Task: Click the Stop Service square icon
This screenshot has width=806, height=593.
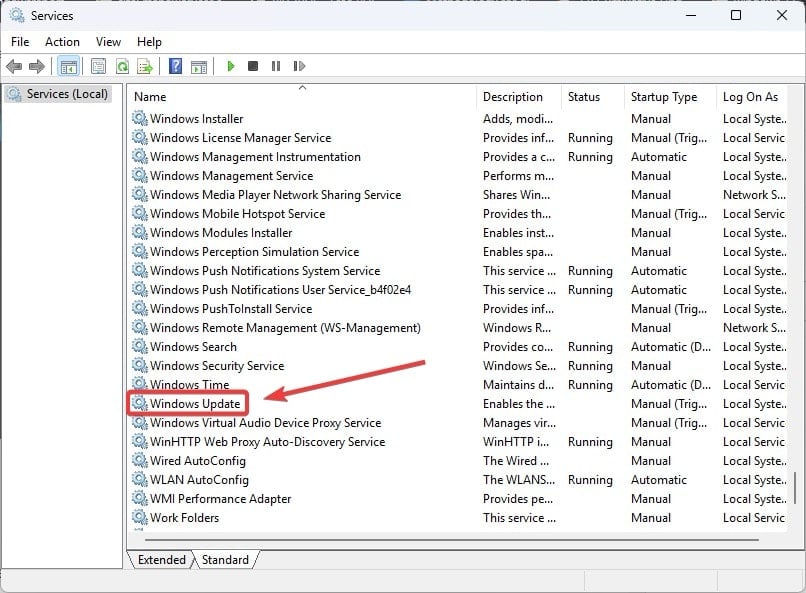Action: tap(253, 66)
